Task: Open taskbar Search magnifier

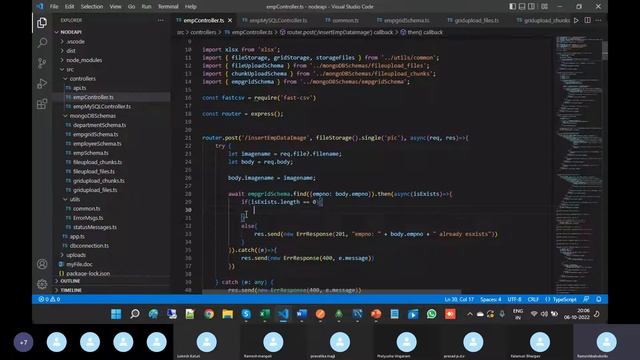Action: (x=135, y=314)
